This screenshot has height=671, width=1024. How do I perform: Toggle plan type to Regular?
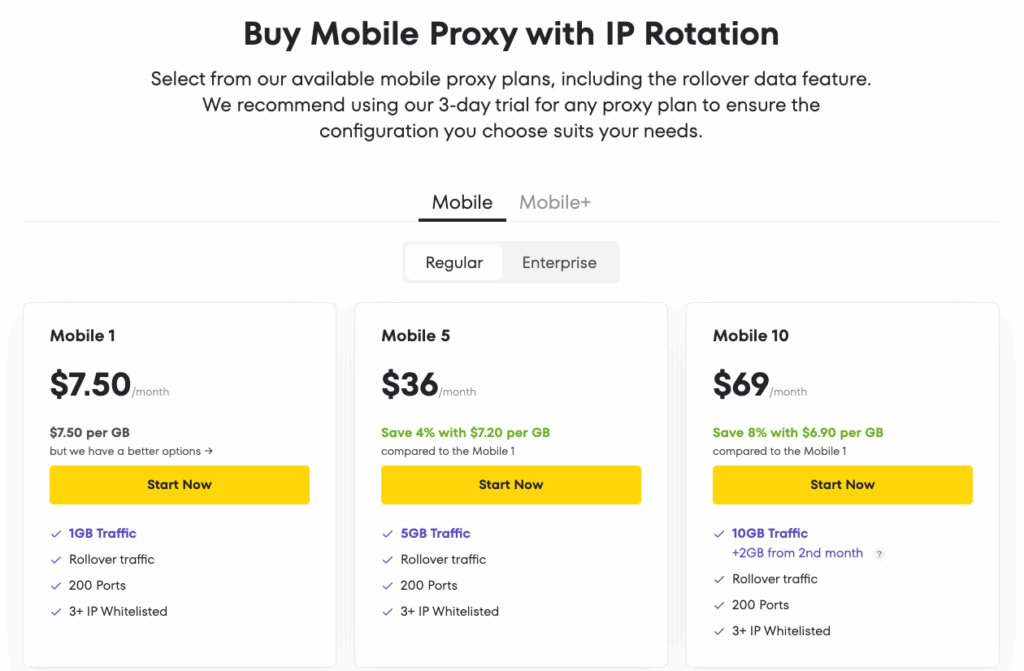coord(454,263)
